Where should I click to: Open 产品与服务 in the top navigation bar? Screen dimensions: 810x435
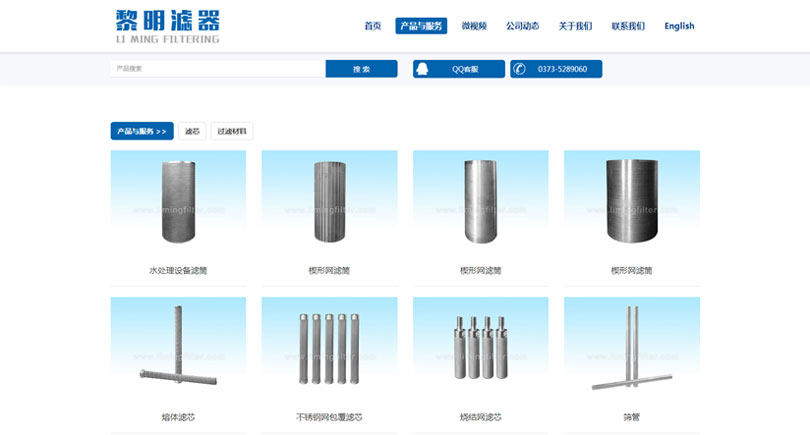(421, 26)
